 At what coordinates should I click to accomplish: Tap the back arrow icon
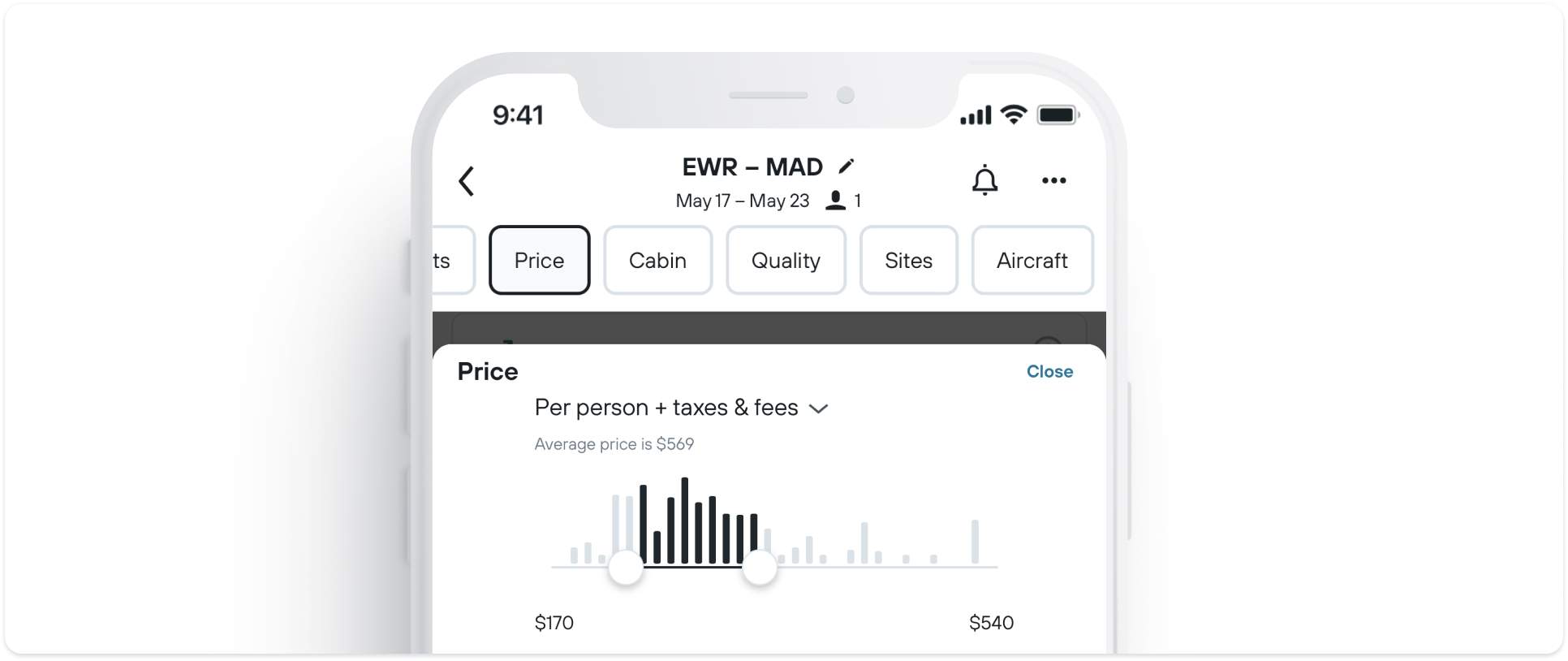(466, 181)
